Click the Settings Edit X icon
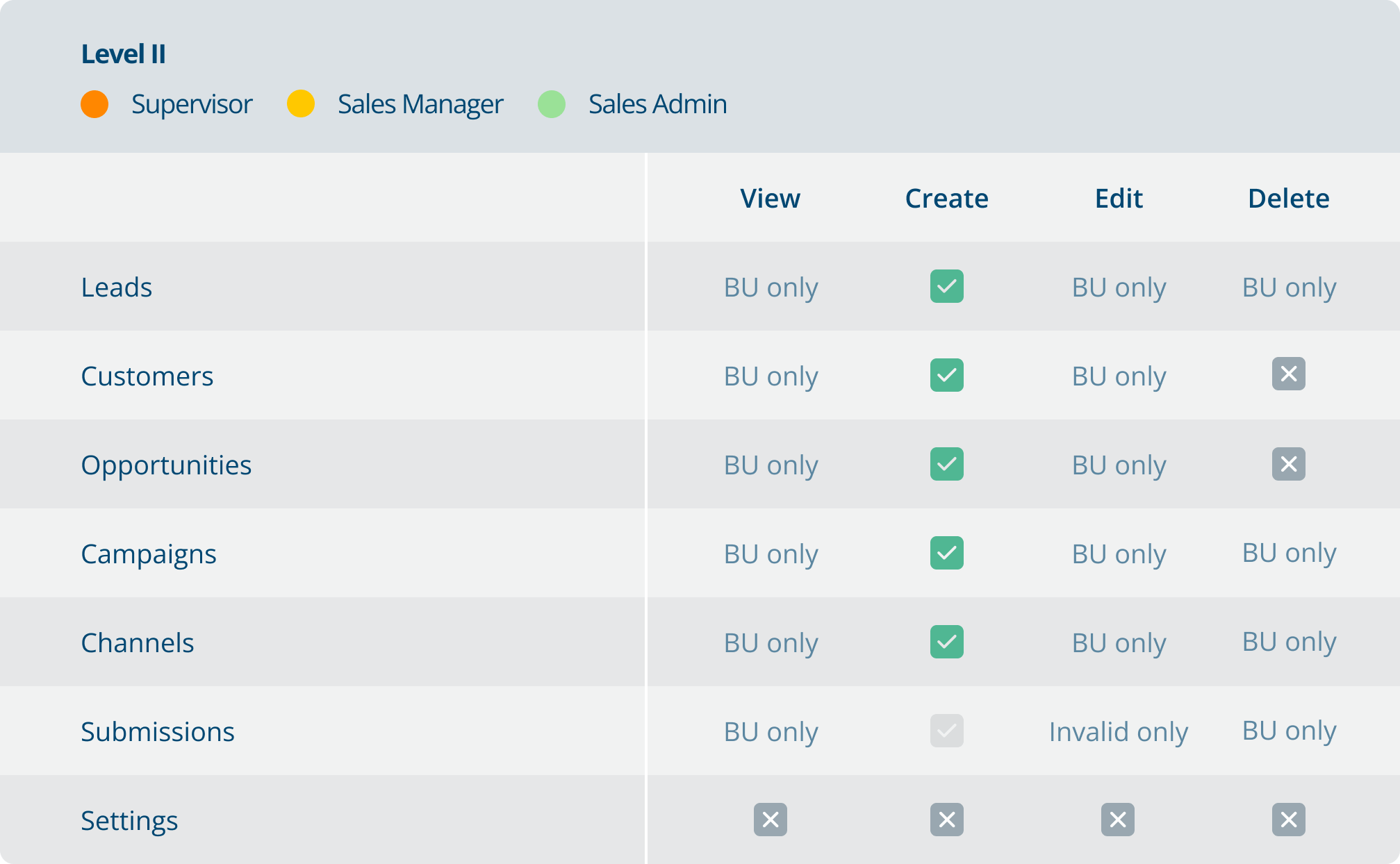The width and height of the screenshot is (1400, 864). tap(1117, 820)
